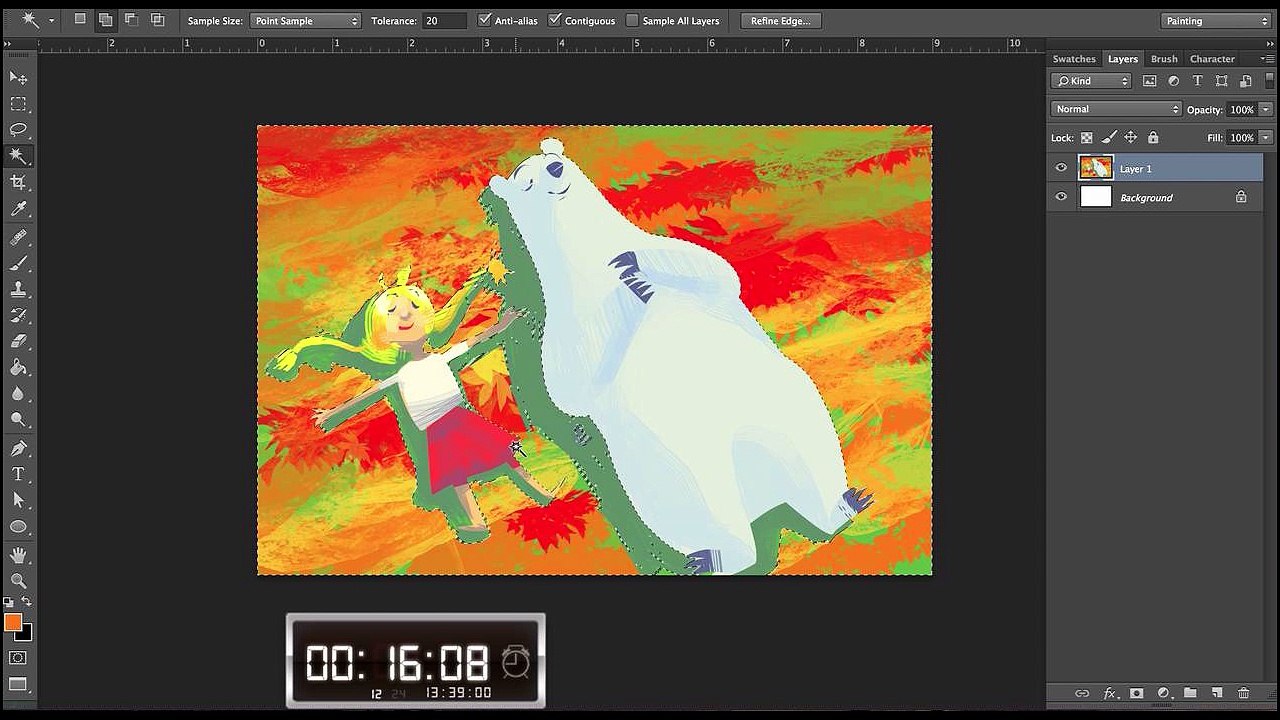Switch to the Brush tab
The image size is (1280, 720).
(1164, 59)
